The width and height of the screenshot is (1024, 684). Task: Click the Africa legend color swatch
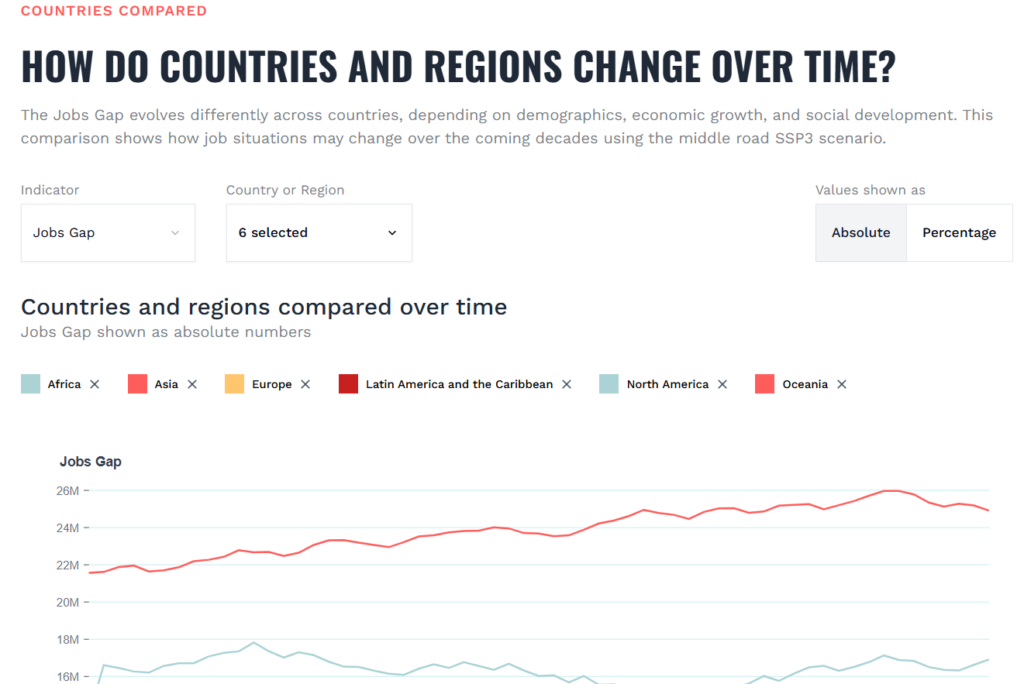[x=31, y=384]
